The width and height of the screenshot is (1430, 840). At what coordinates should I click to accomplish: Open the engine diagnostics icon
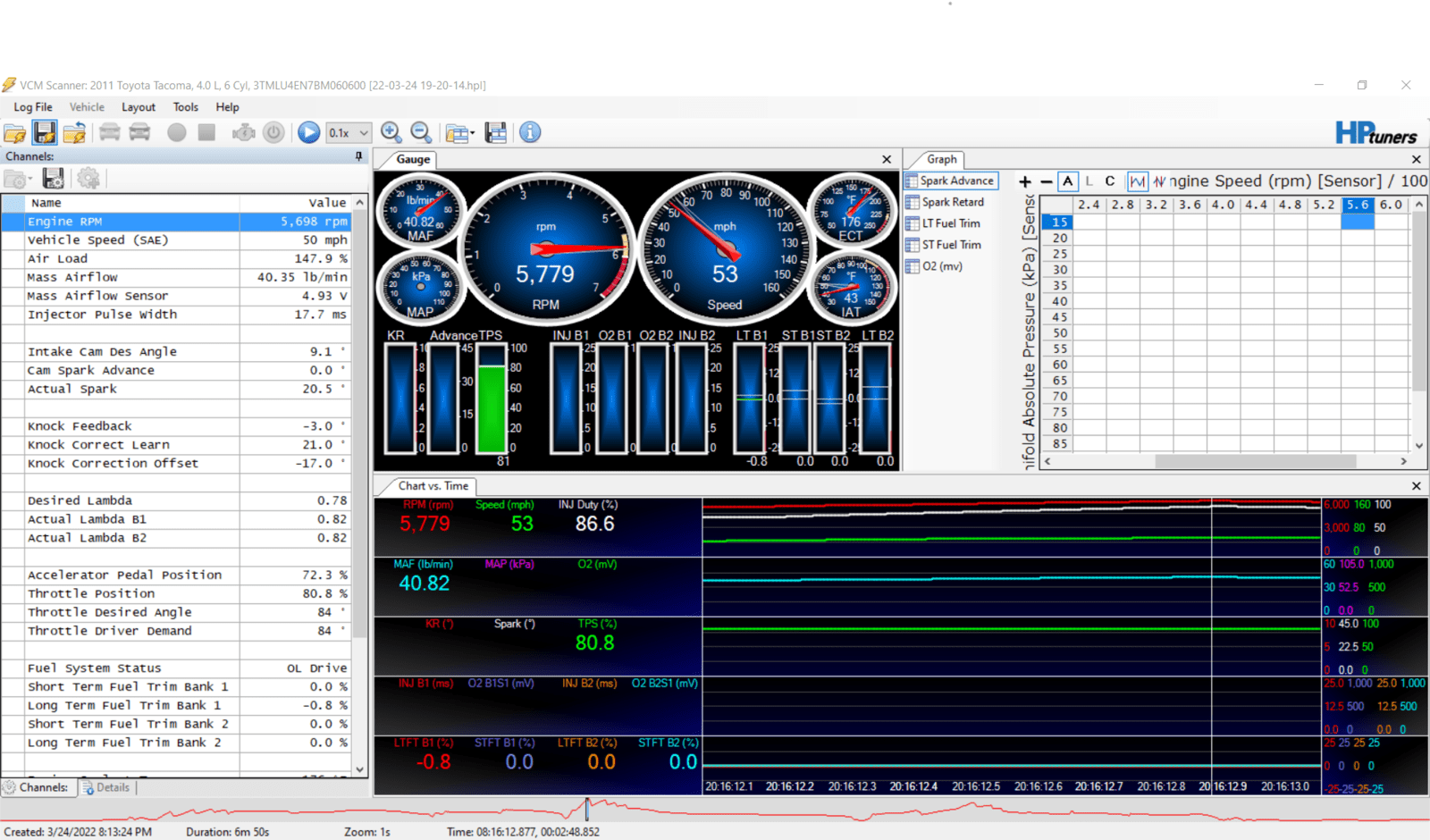pos(243,133)
